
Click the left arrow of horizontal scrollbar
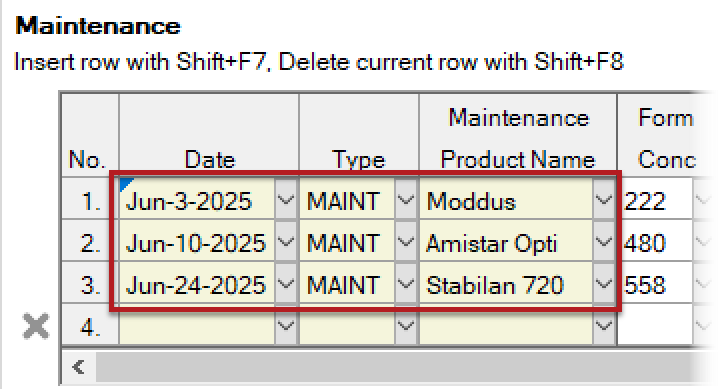[79, 367]
